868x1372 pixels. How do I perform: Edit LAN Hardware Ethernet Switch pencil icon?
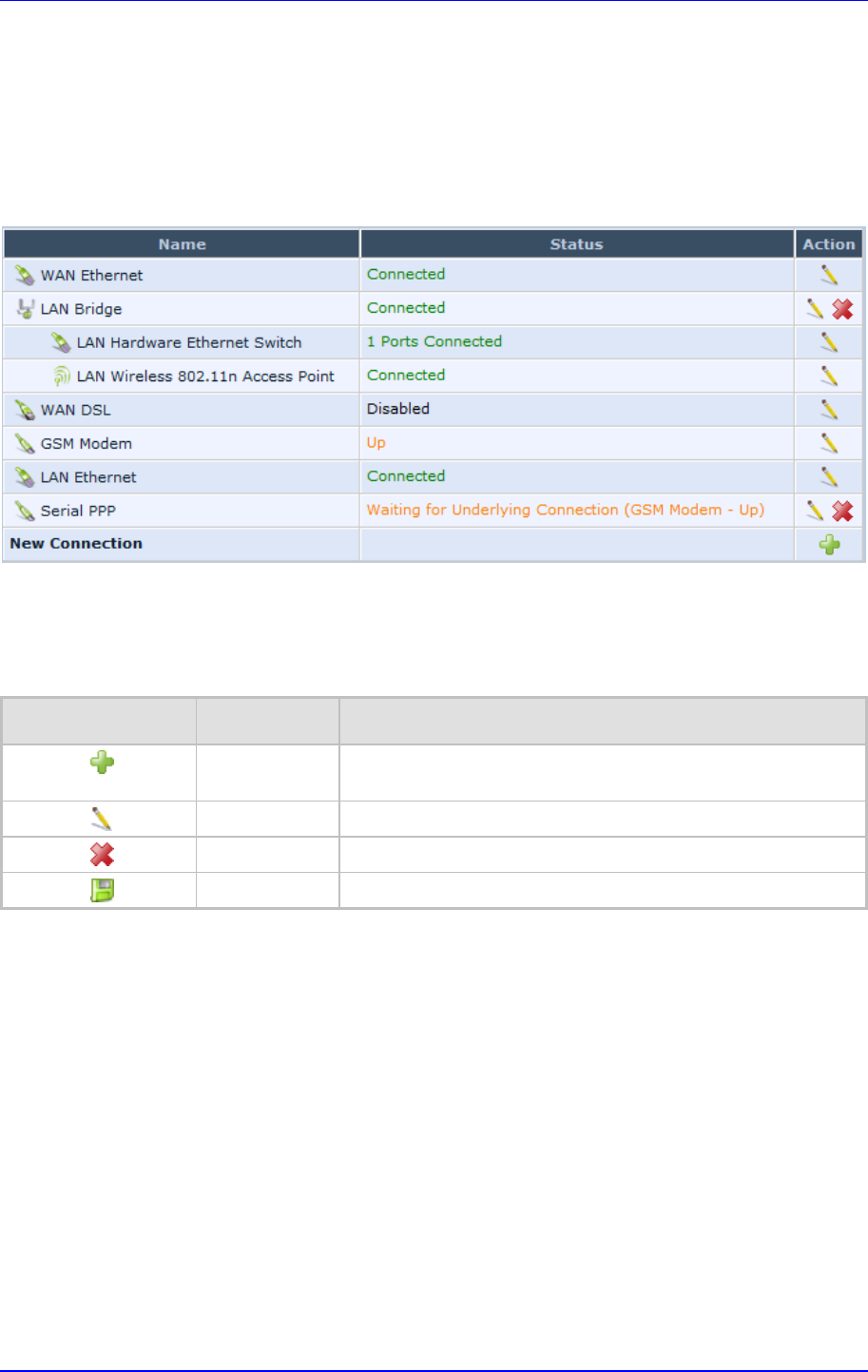coord(829,342)
